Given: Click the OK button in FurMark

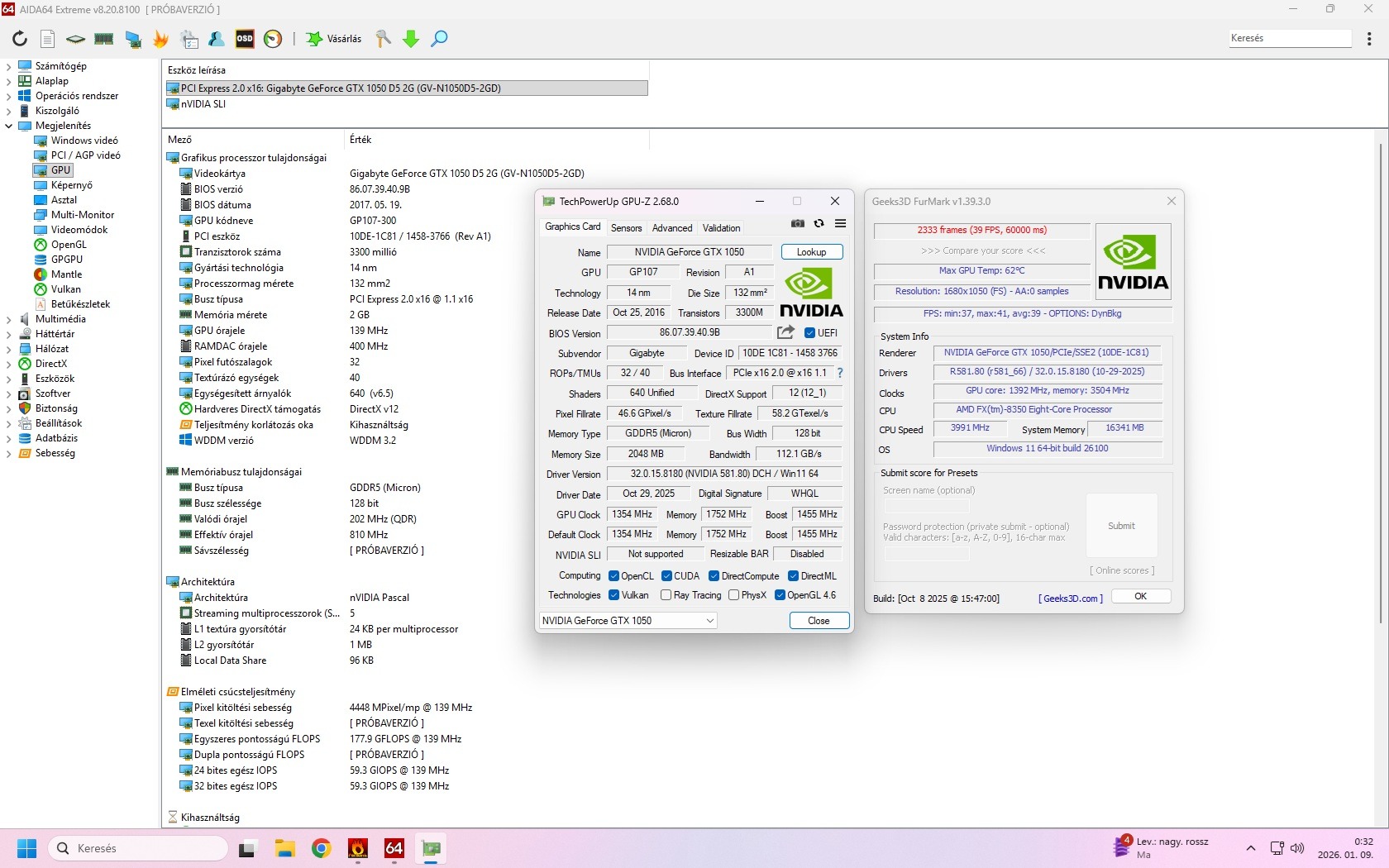Looking at the screenshot, I should [1141, 597].
